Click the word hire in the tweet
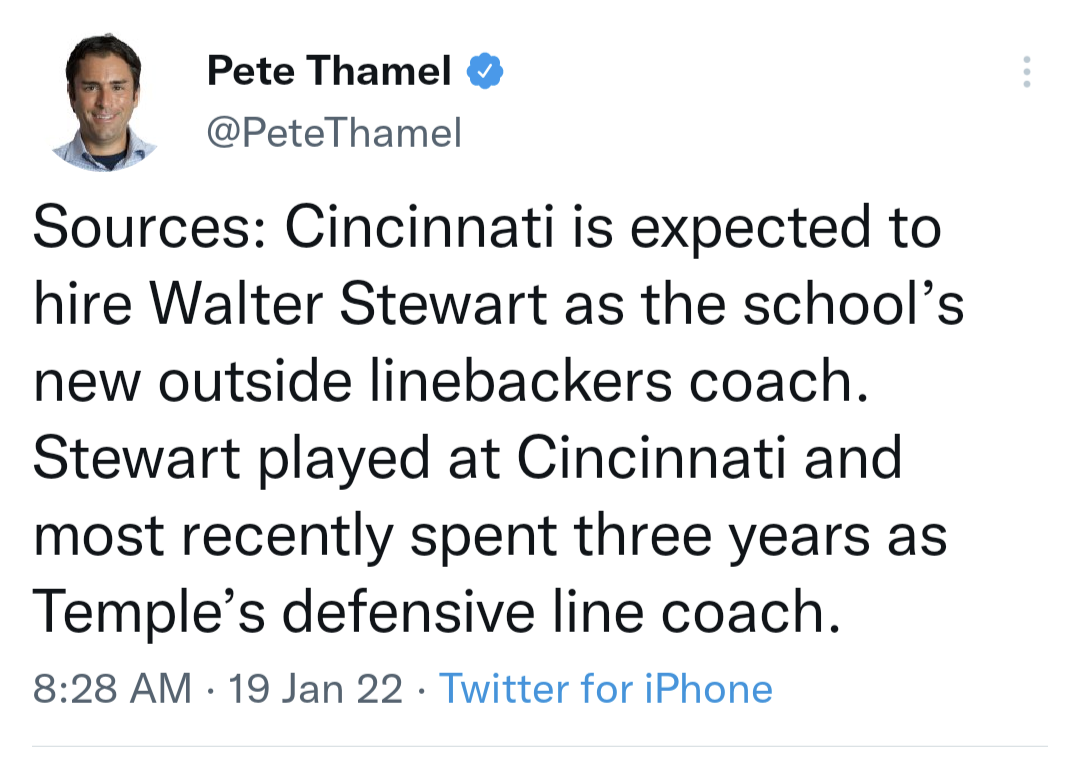Image resolution: width=1080 pixels, height=762 pixels. coord(82,304)
